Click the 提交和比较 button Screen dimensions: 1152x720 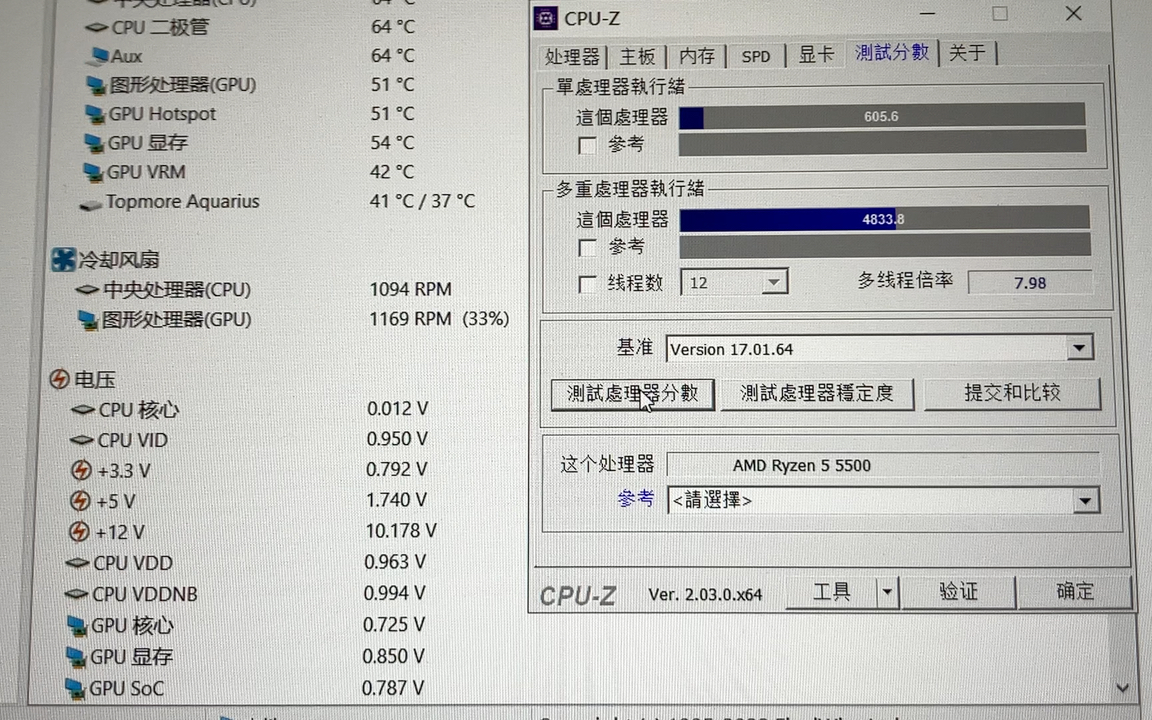tap(1013, 393)
